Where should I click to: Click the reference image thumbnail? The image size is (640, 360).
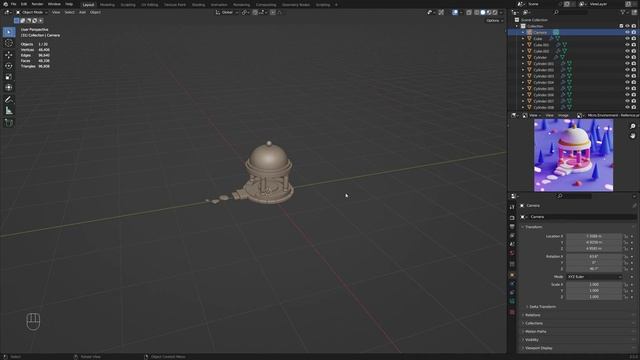click(x=573, y=155)
